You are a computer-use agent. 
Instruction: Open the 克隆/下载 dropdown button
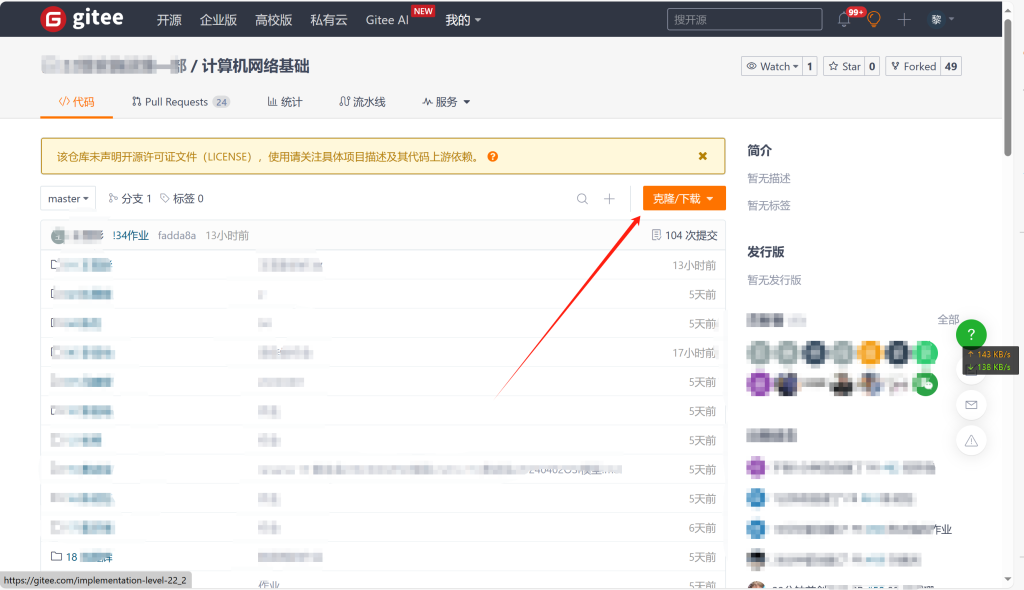(x=684, y=199)
